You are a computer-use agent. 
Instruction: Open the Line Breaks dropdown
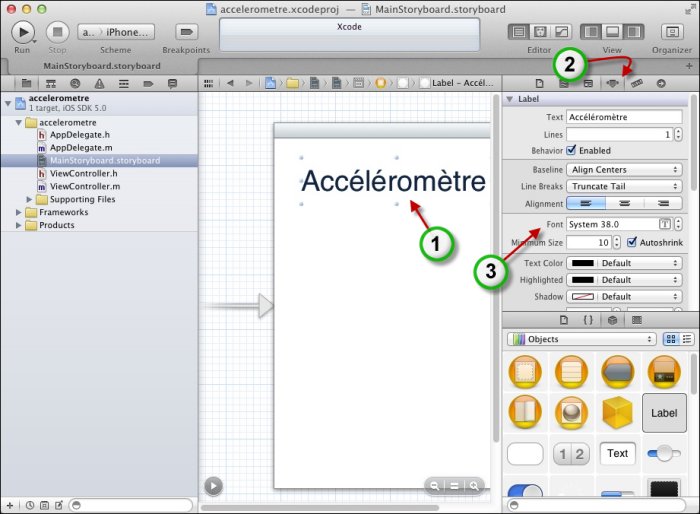(624, 186)
